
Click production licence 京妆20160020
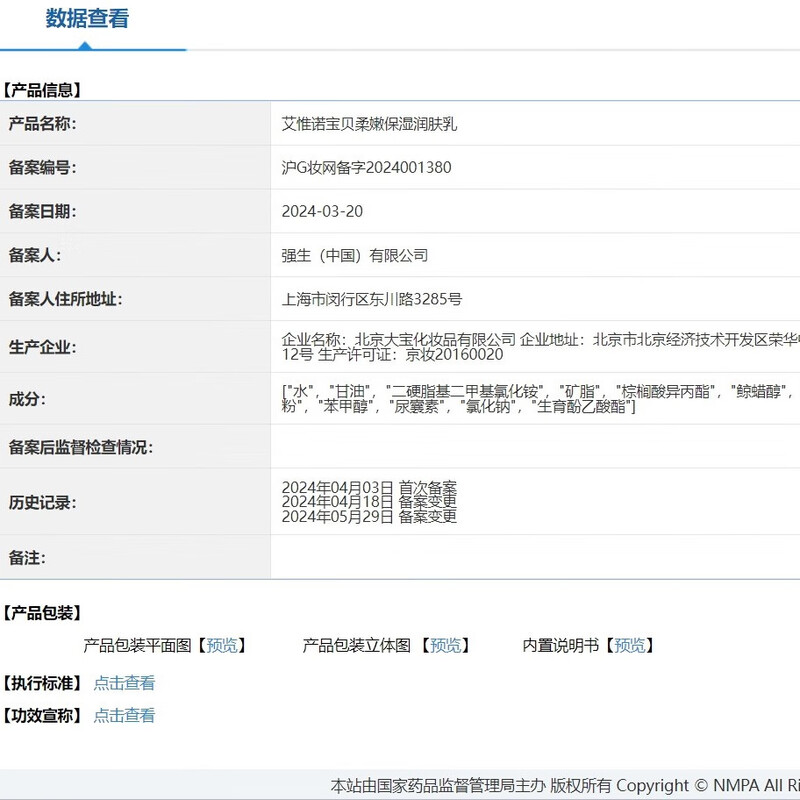click(x=454, y=355)
